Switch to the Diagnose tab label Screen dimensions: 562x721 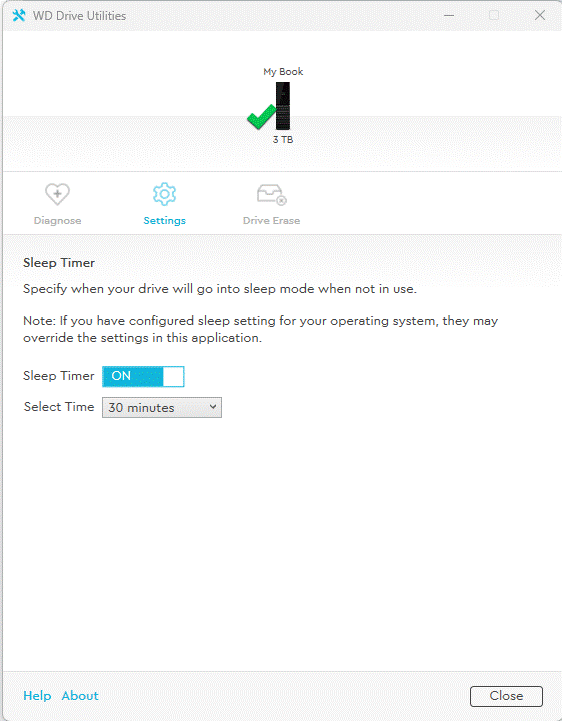pyautogui.click(x=57, y=221)
